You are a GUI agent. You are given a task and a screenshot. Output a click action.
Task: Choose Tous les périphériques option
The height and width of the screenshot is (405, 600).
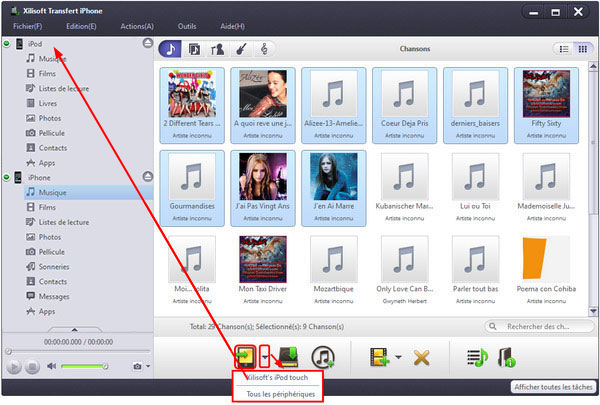[280, 394]
